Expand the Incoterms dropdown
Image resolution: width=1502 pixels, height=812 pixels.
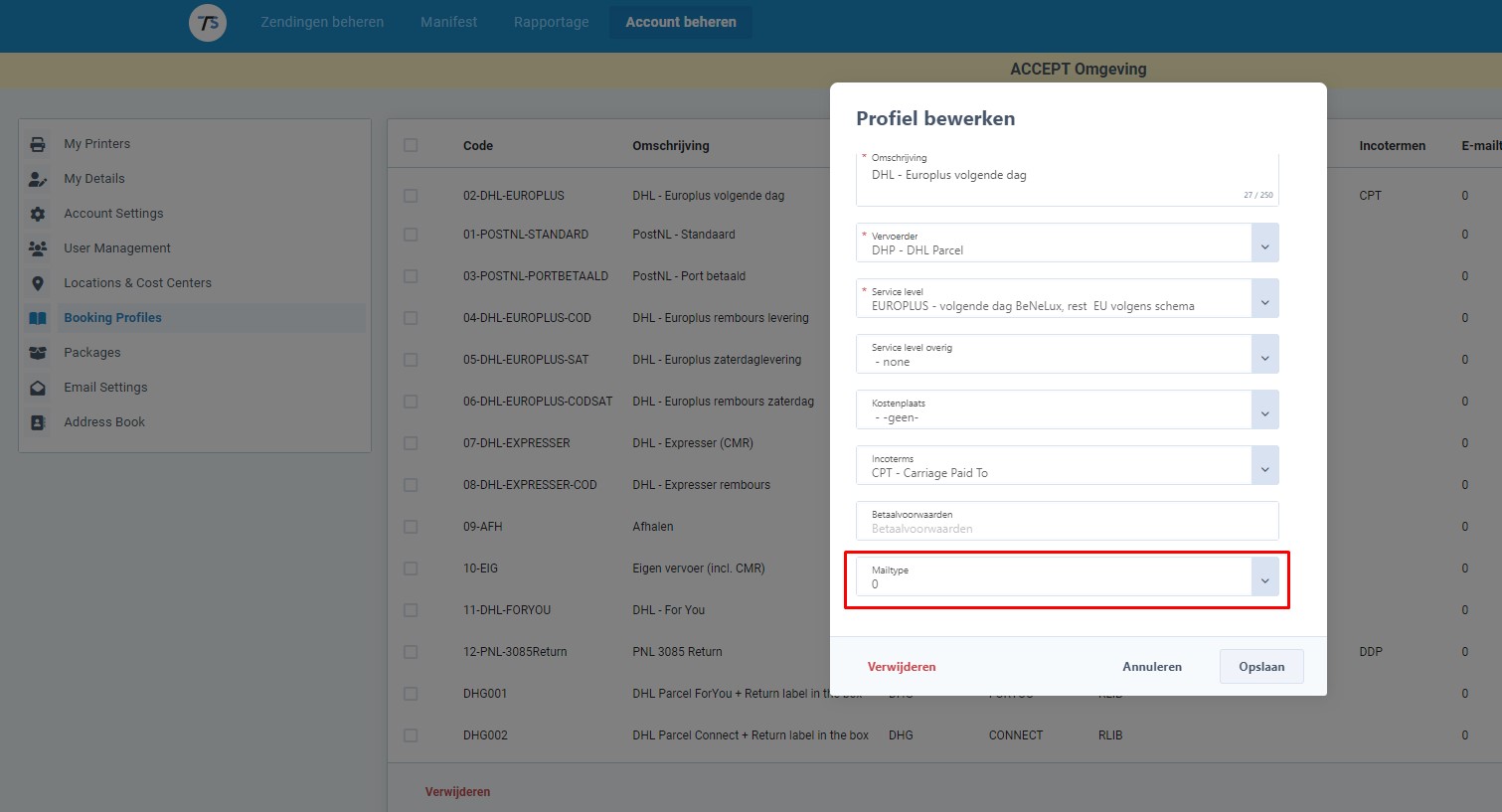click(1264, 466)
